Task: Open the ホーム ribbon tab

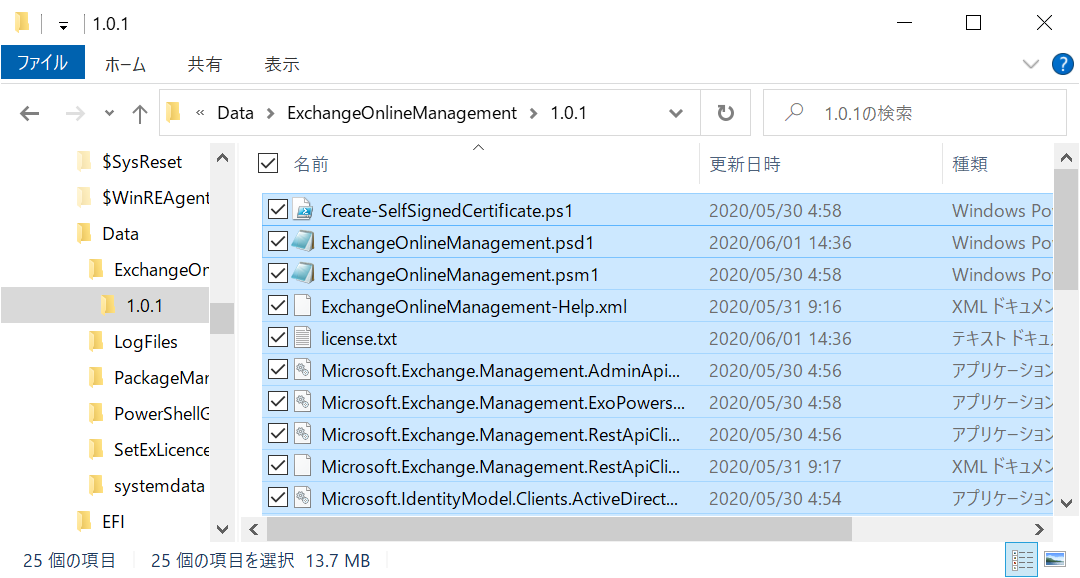Action: click(125, 64)
